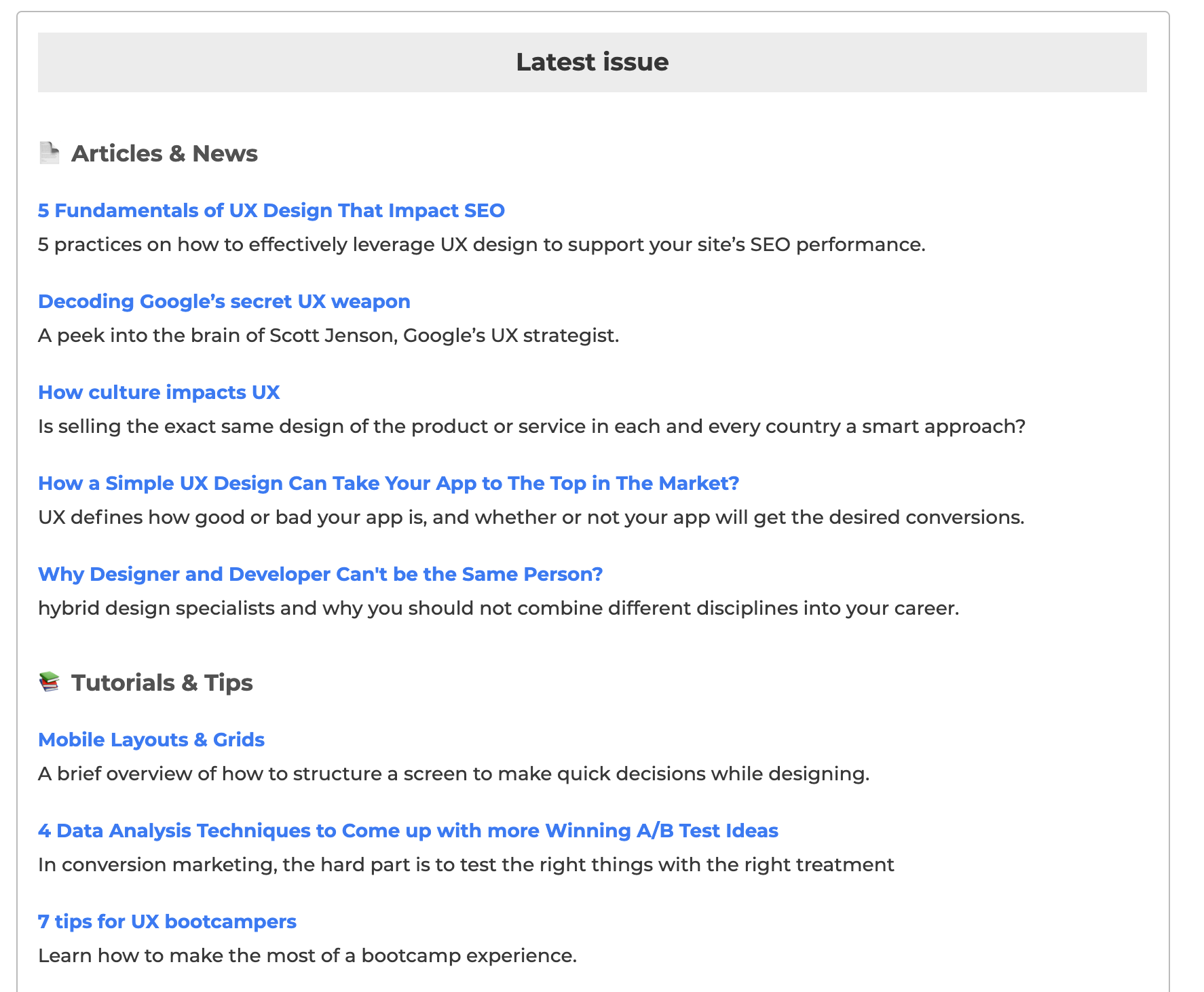
Task: Click the Scott Jenson description text
Action: pyautogui.click(x=329, y=335)
